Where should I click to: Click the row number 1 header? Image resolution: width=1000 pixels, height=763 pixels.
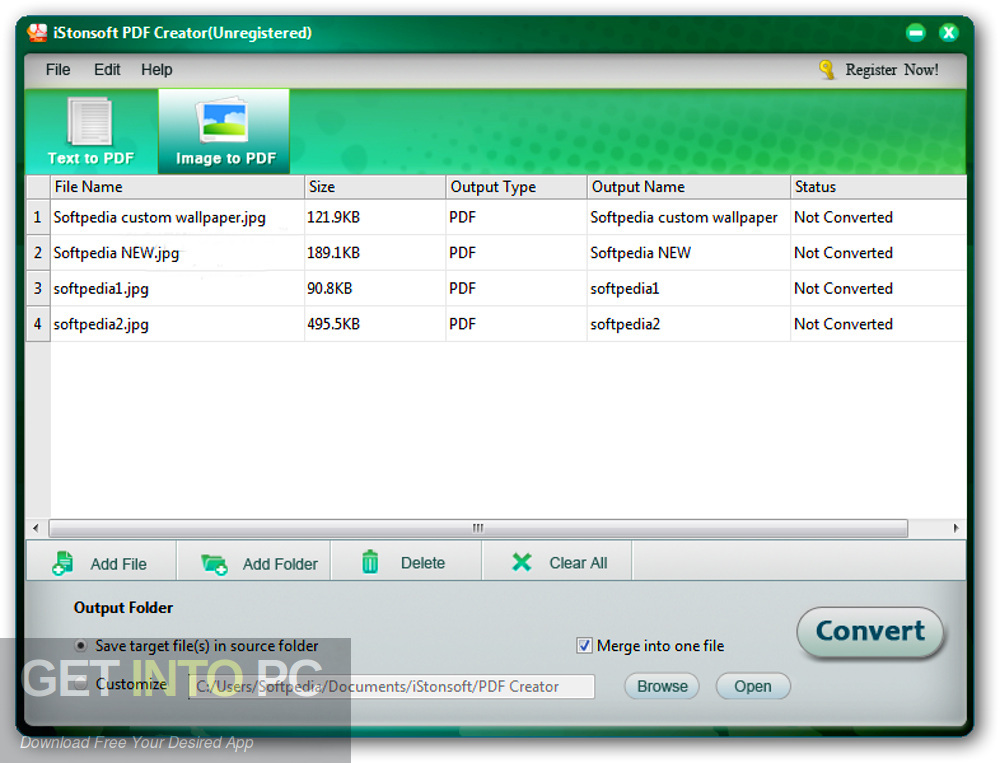pyautogui.click(x=38, y=218)
